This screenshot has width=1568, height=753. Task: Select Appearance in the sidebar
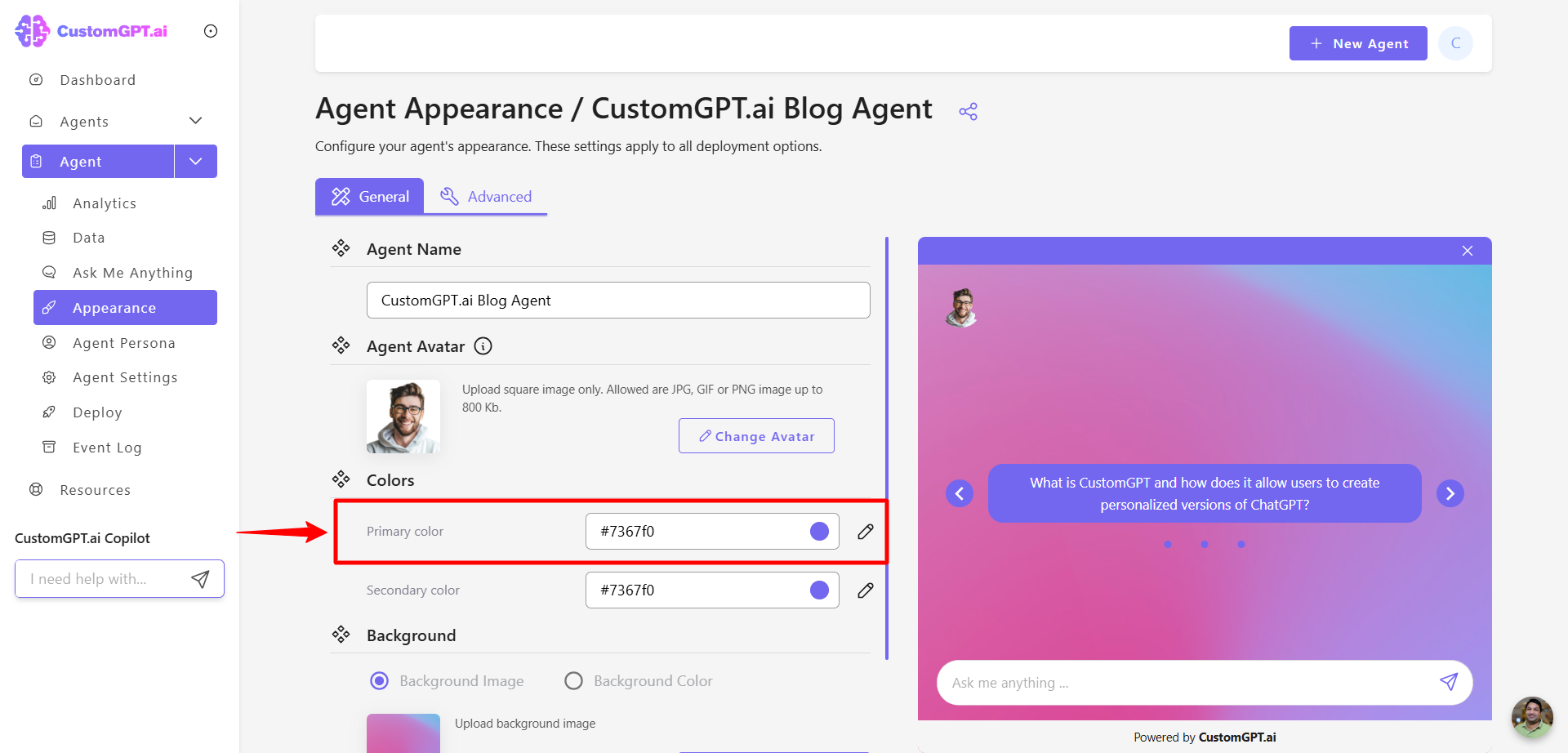click(x=125, y=308)
